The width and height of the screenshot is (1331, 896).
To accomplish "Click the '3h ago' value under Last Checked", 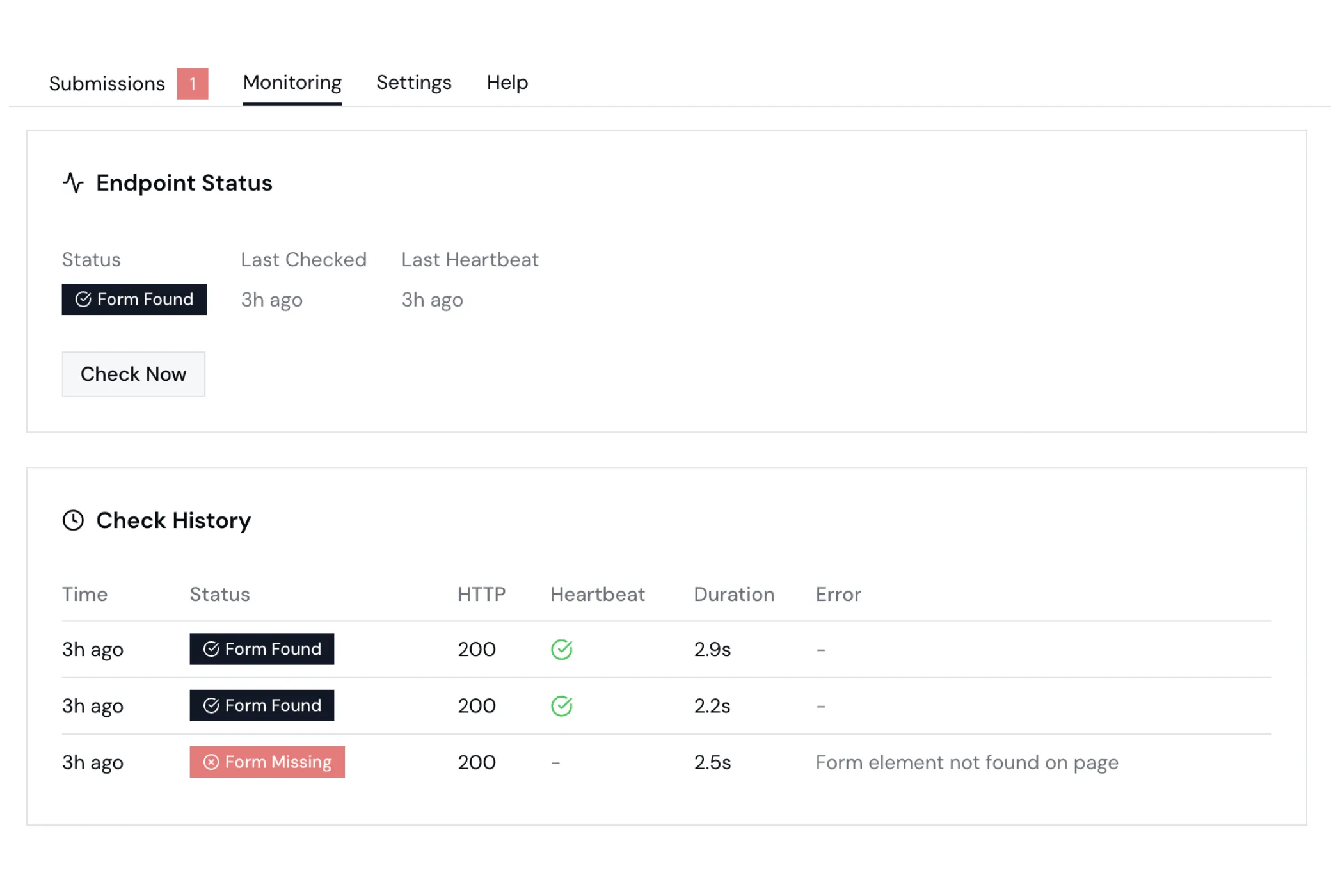I will [271, 299].
